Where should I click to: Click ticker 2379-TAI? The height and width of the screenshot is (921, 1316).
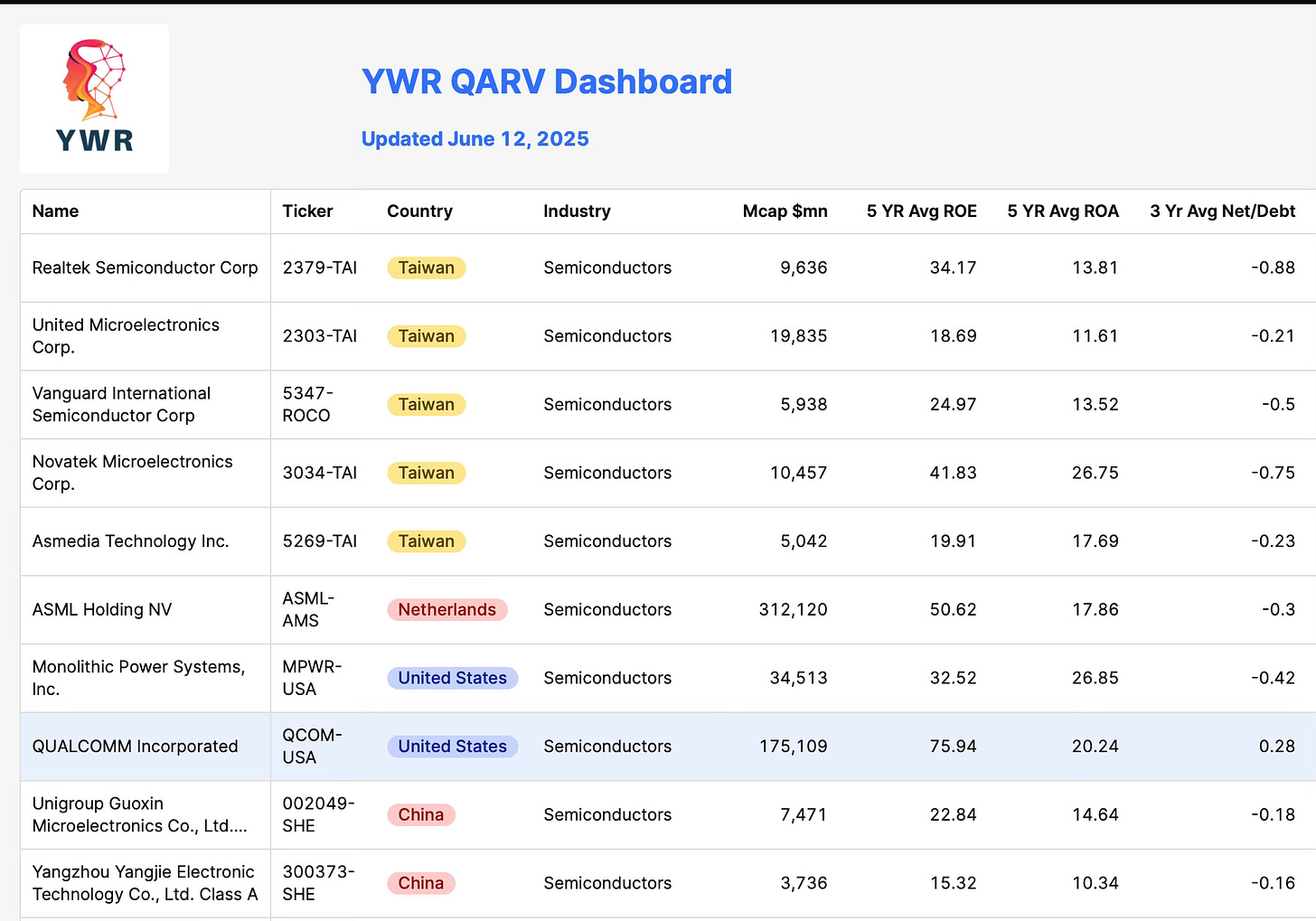[x=319, y=268]
